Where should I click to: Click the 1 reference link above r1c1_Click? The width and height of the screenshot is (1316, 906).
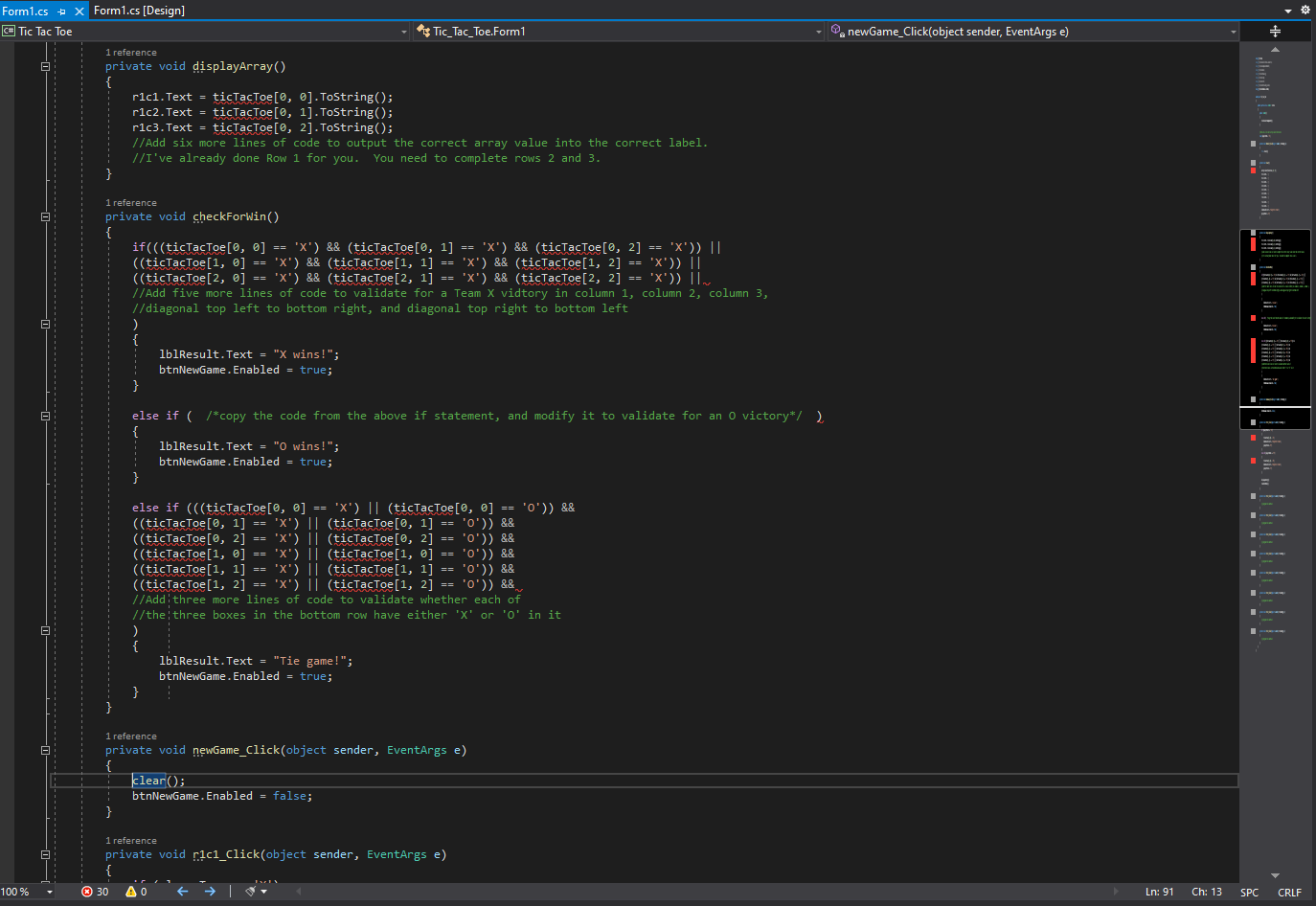[x=131, y=841]
